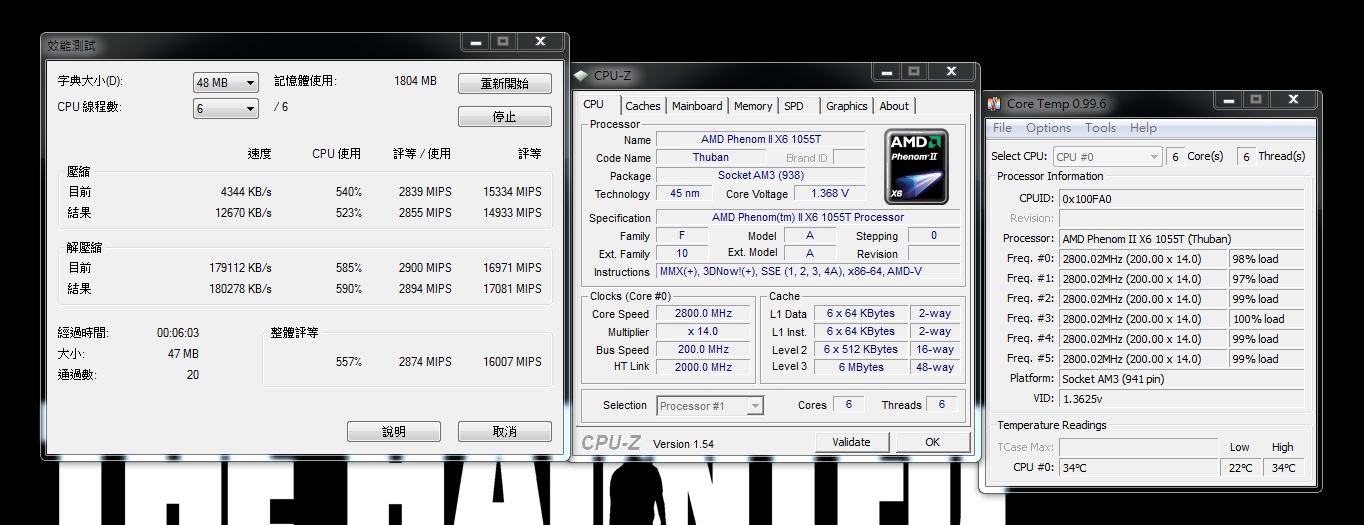Minimize the Core Temp window
The width and height of the screenshot is (1364, 525).
pos(1229,99)
